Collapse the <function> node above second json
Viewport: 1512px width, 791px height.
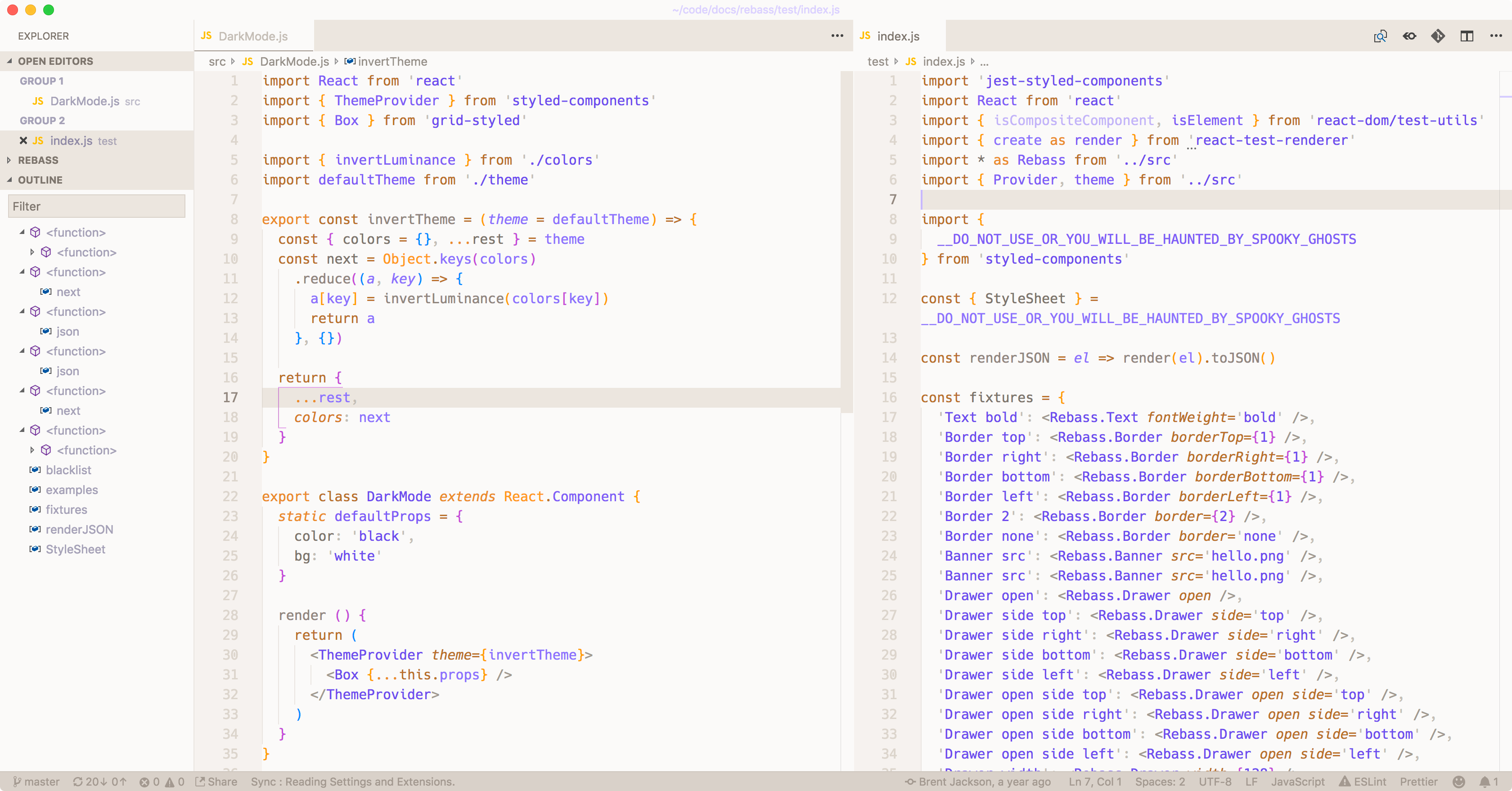[22, 351]
